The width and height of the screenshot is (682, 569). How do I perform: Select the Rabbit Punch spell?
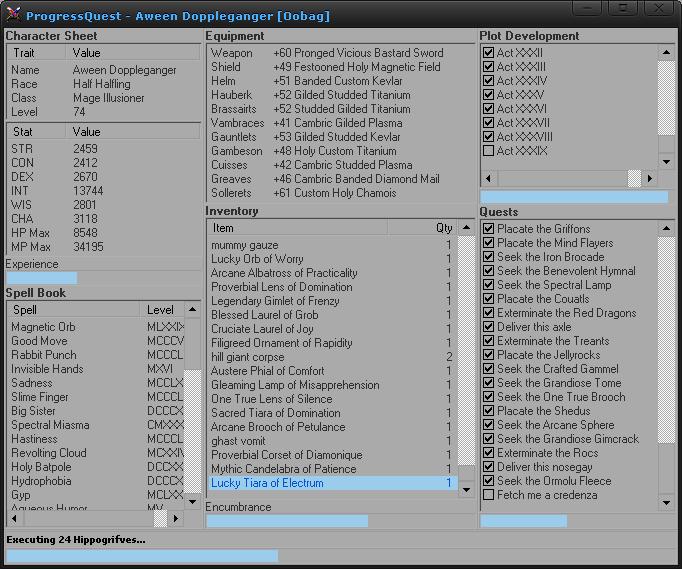click(96, 355)
